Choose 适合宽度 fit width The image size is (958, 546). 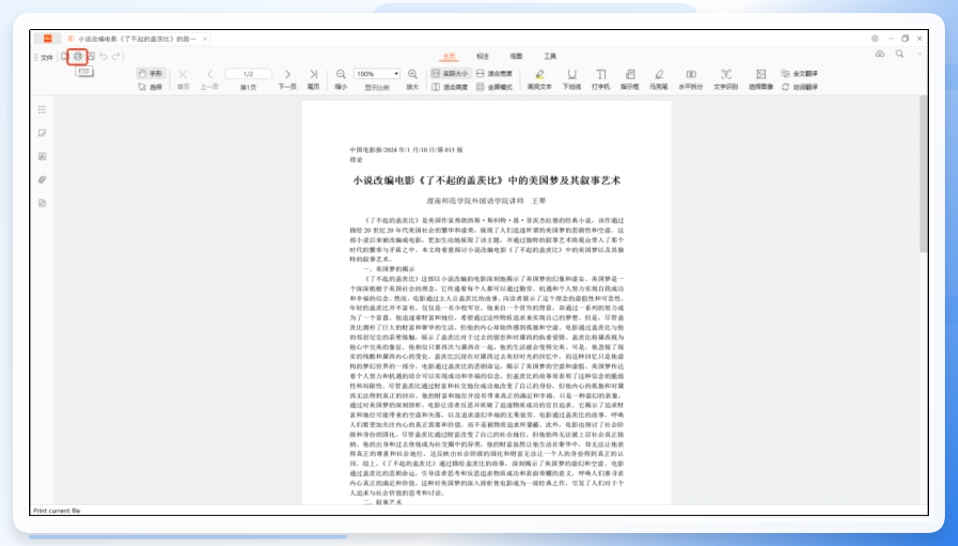(494, 73)
